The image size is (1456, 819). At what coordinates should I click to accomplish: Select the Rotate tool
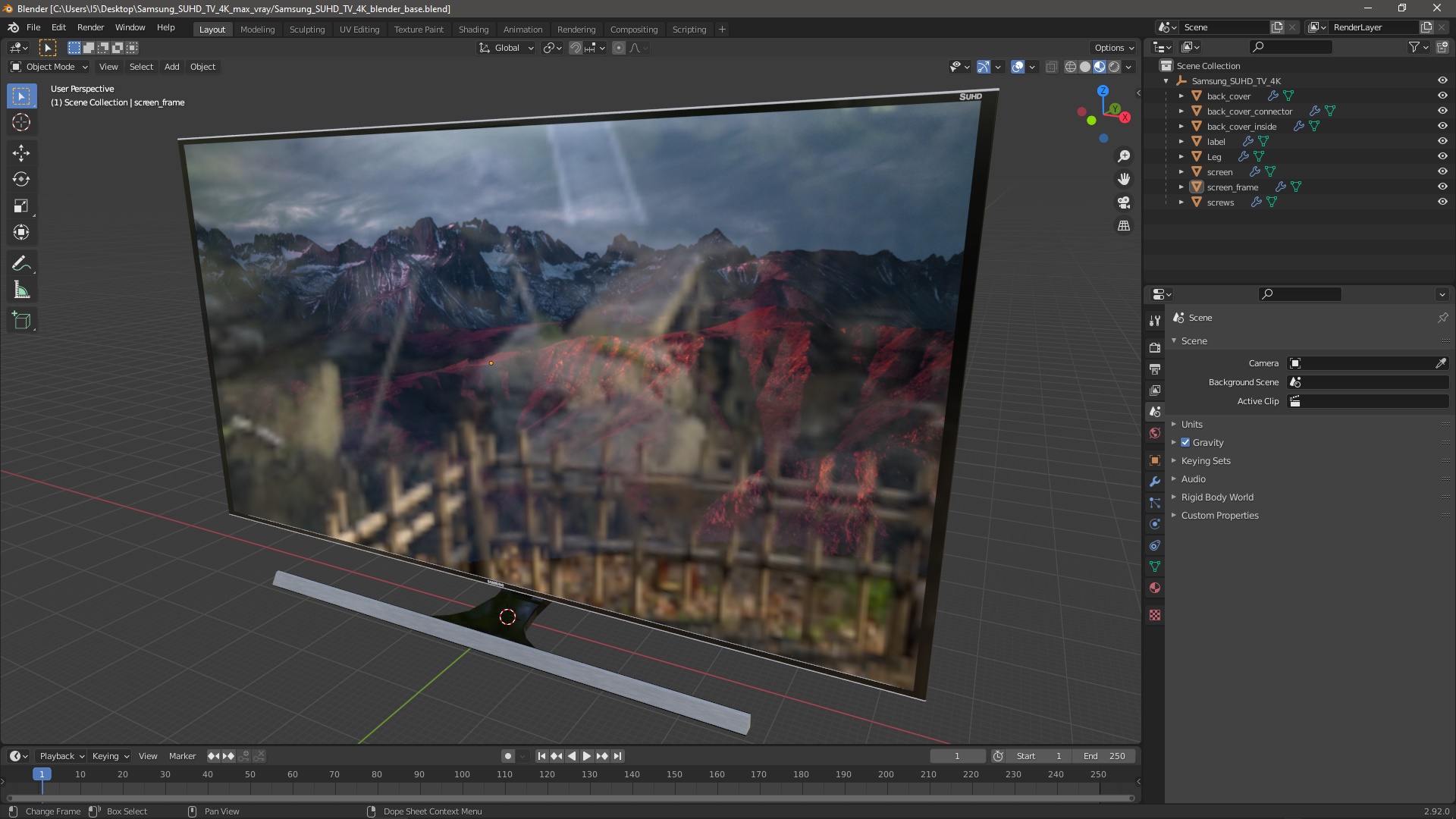[x=21, y=180]
